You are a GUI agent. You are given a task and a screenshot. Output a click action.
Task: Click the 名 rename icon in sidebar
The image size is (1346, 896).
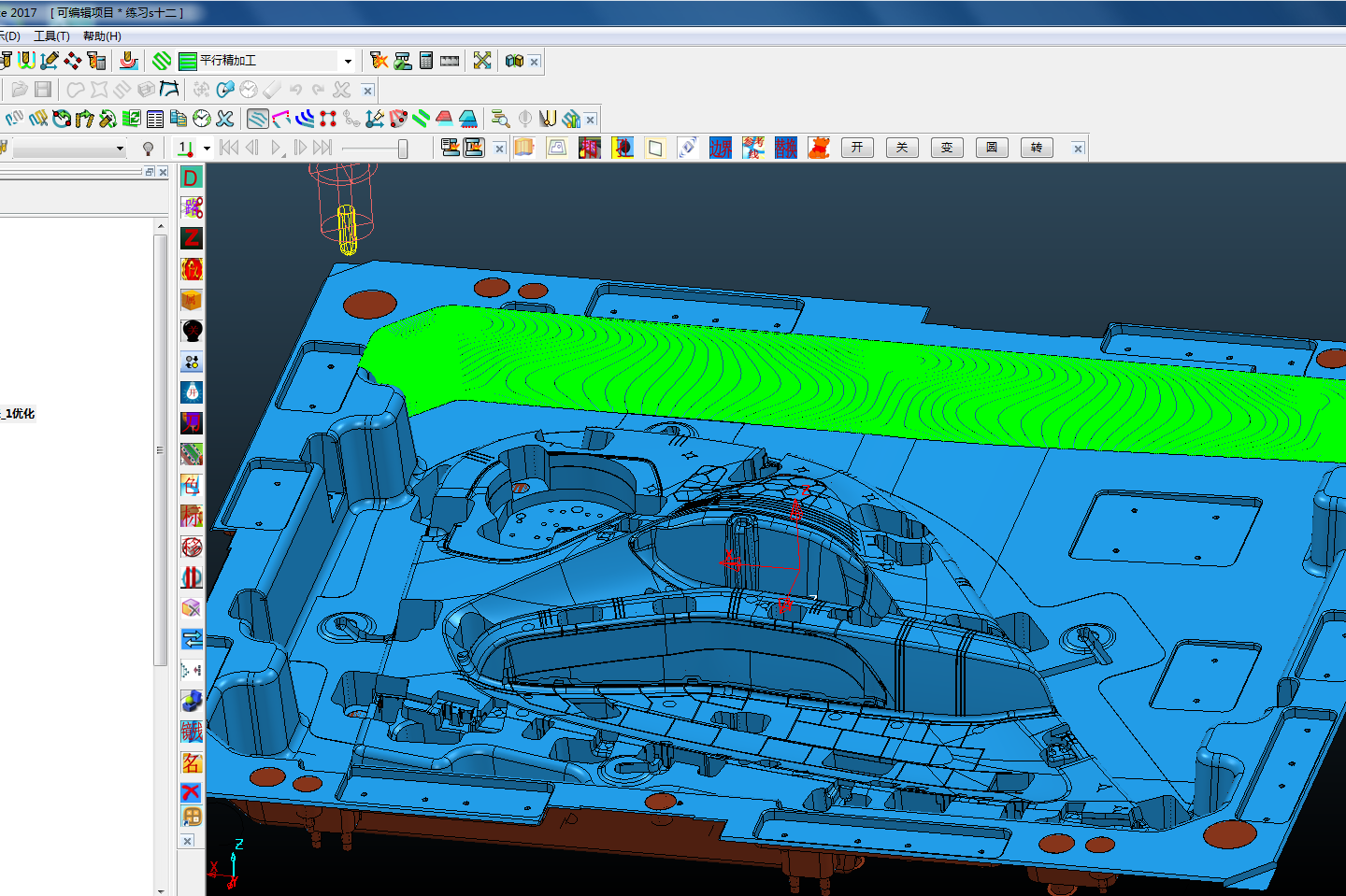point(192,762)
